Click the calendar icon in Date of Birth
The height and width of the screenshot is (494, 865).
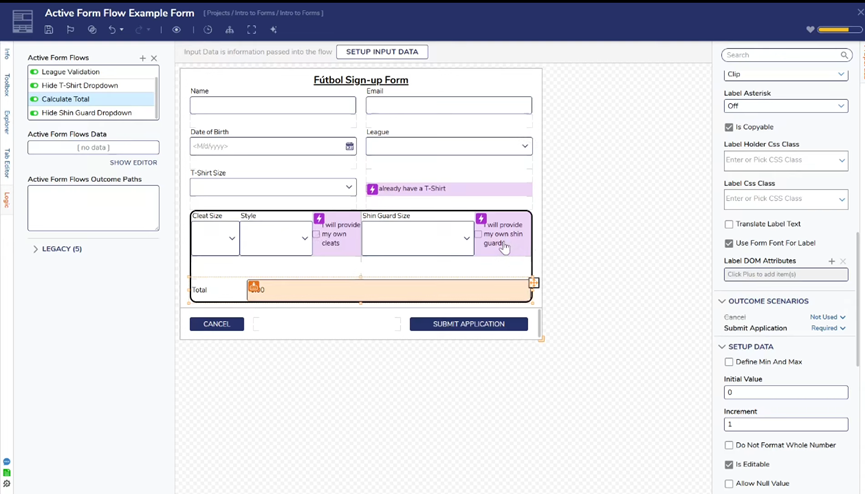coord(350,146)
